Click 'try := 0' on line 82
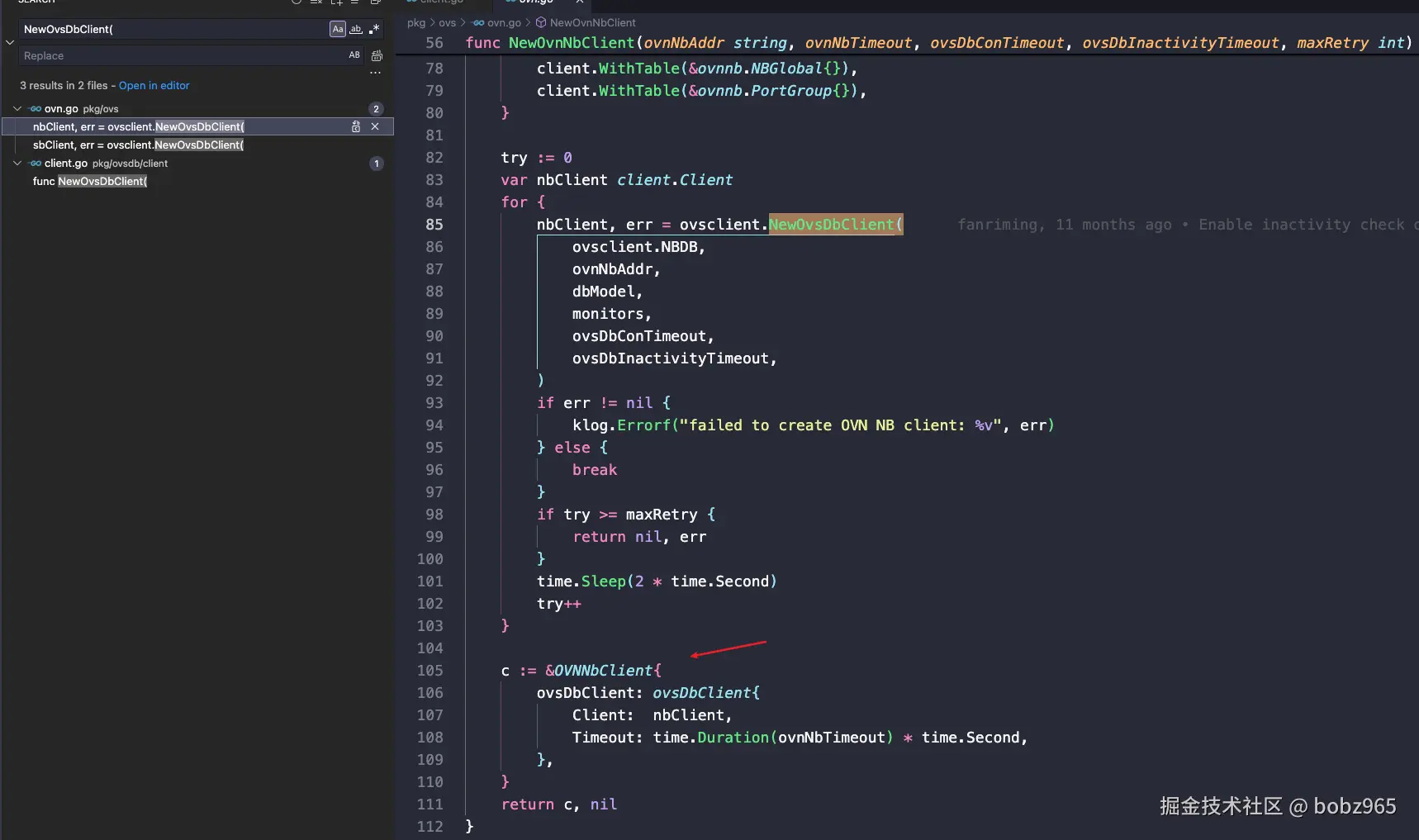The width and height of the screenshot is (1419, 840). click(537, 158)
